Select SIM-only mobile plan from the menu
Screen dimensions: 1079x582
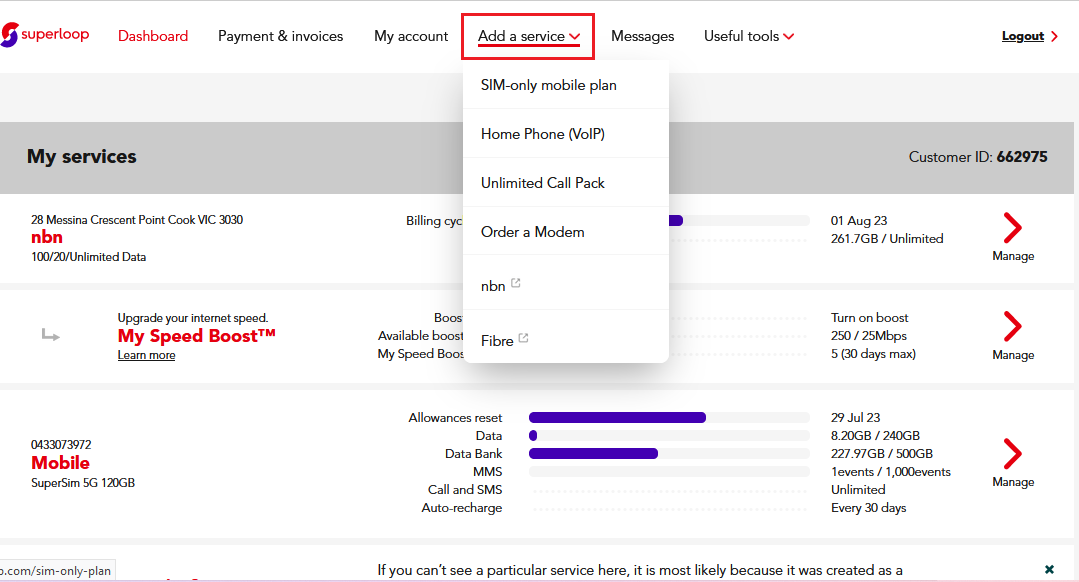pyautogui.click(x=546, y=84)
